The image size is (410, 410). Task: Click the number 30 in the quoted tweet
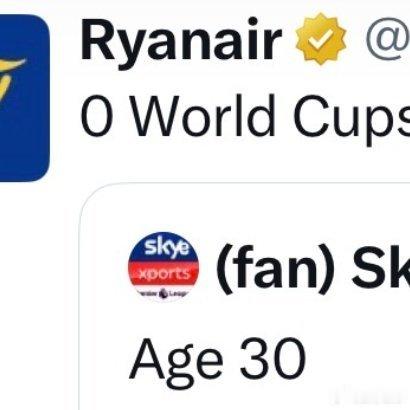273,359
